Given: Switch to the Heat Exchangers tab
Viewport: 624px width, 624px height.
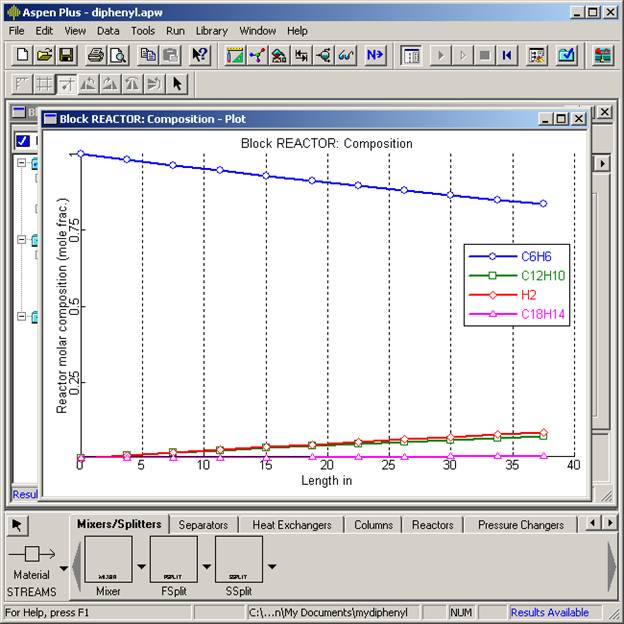Looking at the screenshot, I should pyautogui.click(x=291, y=525).
